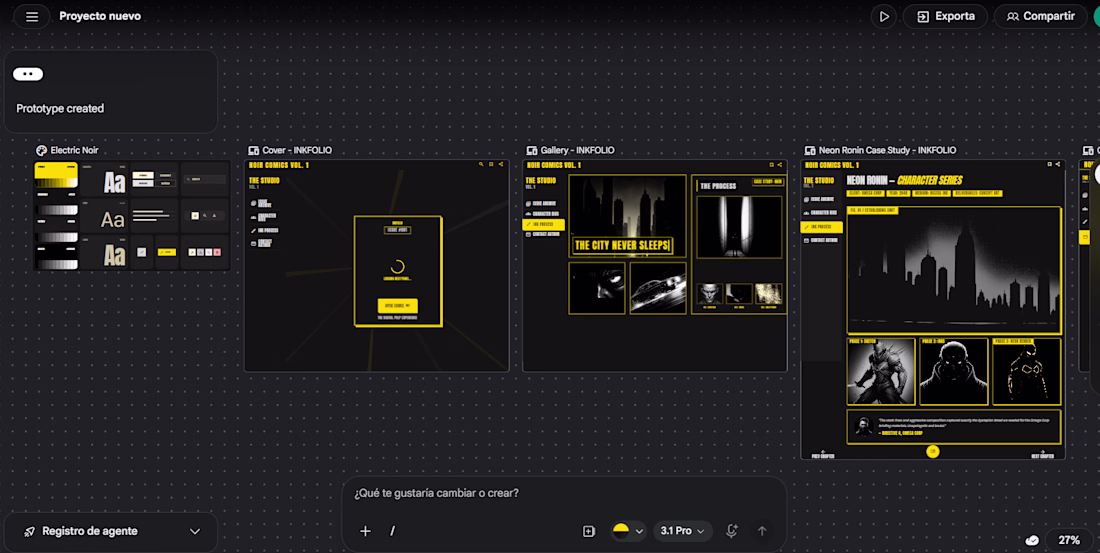Viewport: 1100px width, 553px height.
Task: Click the bookmark icon in Neon Ronin frame header
Action: [1049, 165]
